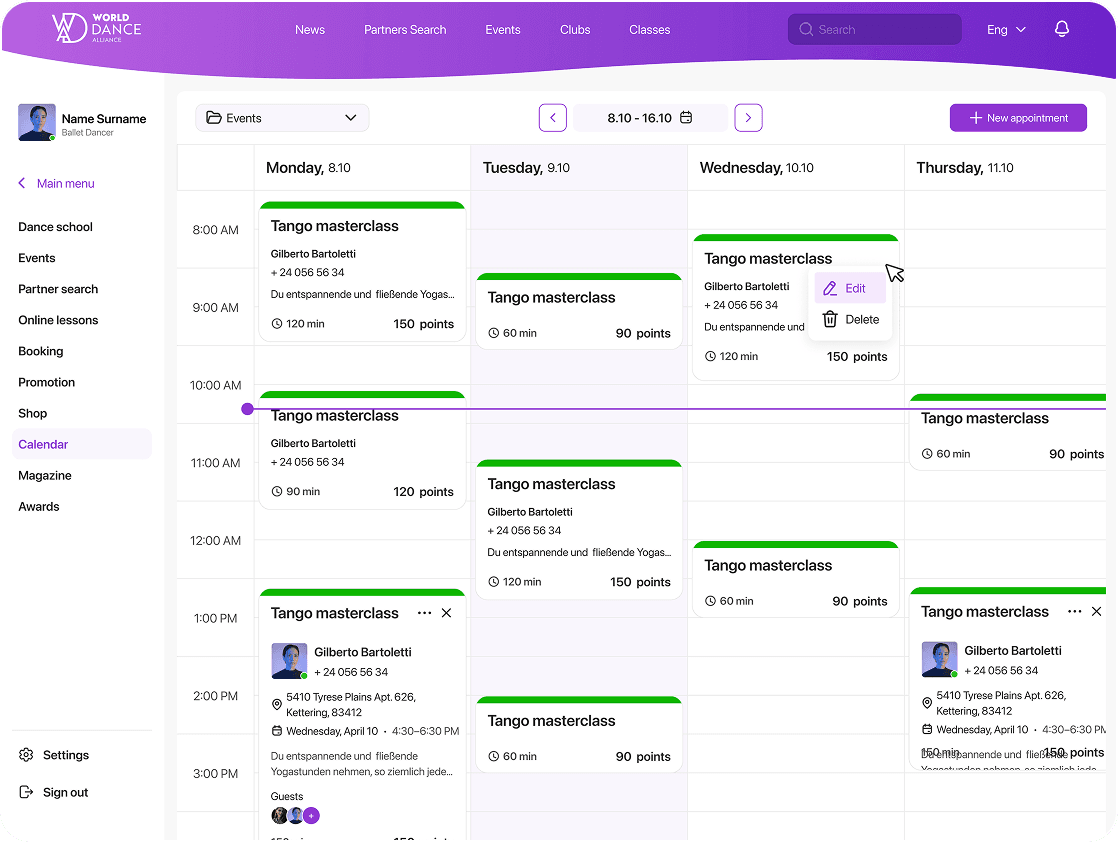Expand the Events filter dropdown

pos(282,118)
